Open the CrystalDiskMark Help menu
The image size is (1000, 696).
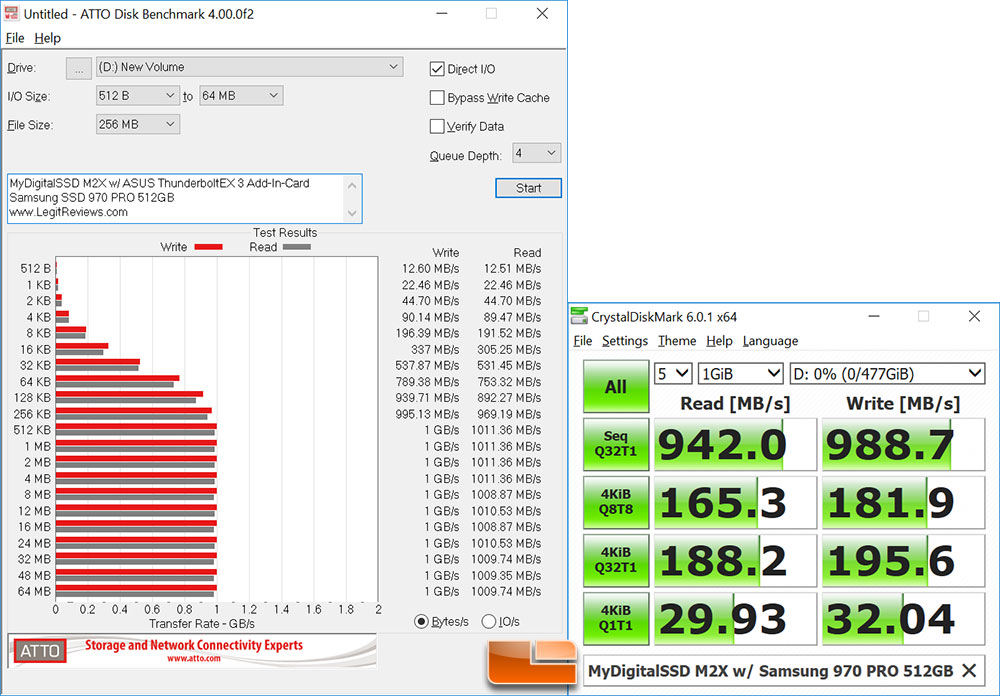[719, 341]
